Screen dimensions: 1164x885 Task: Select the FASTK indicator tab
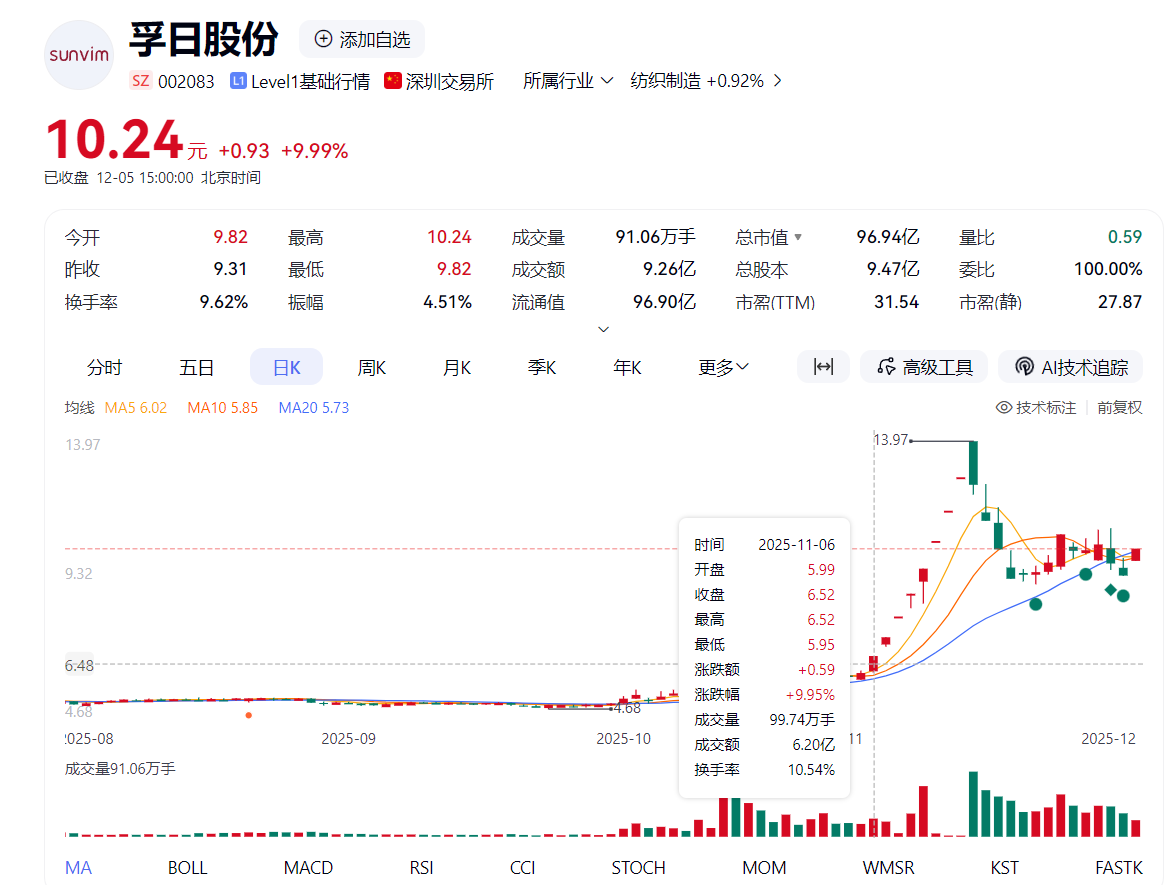(x=1119, y=868)
